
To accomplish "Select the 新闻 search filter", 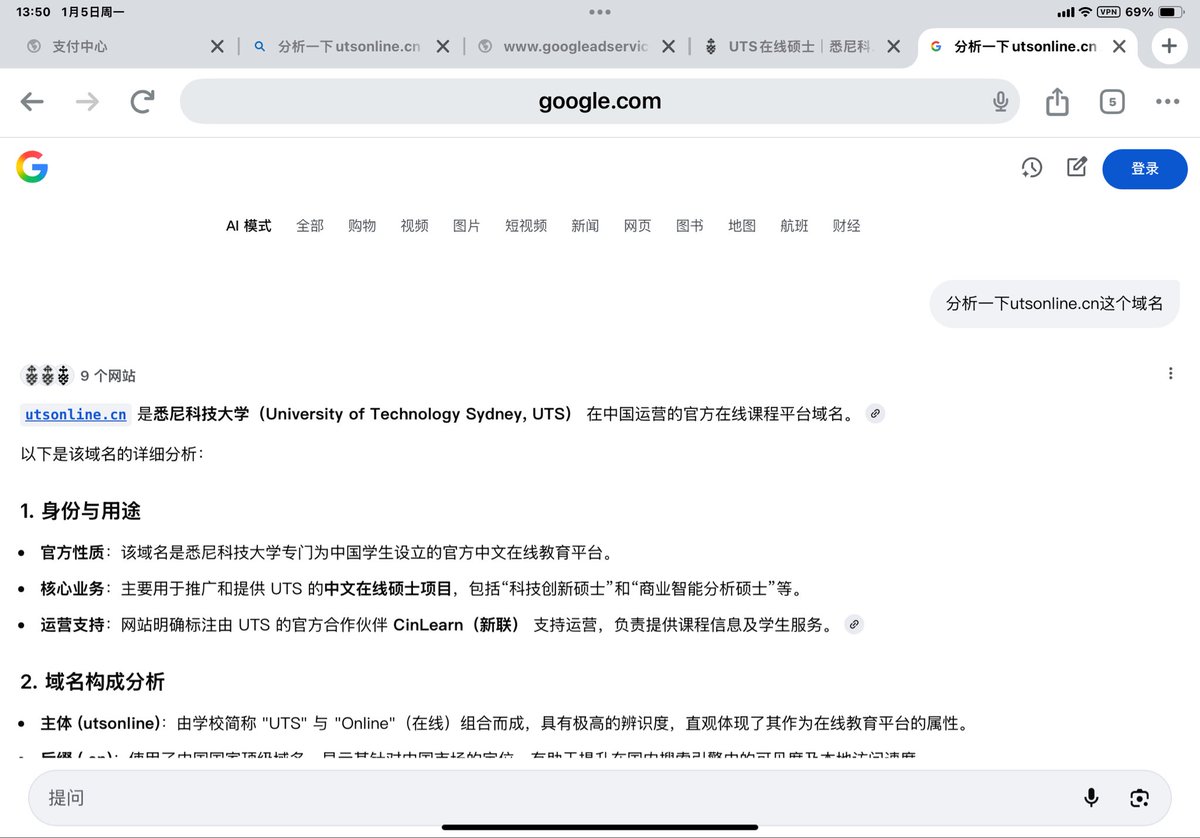I will [585, 226].
